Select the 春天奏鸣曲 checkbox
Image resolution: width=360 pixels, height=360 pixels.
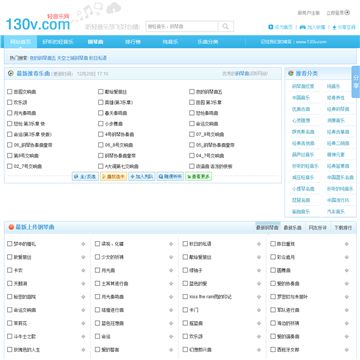point(101,113)
